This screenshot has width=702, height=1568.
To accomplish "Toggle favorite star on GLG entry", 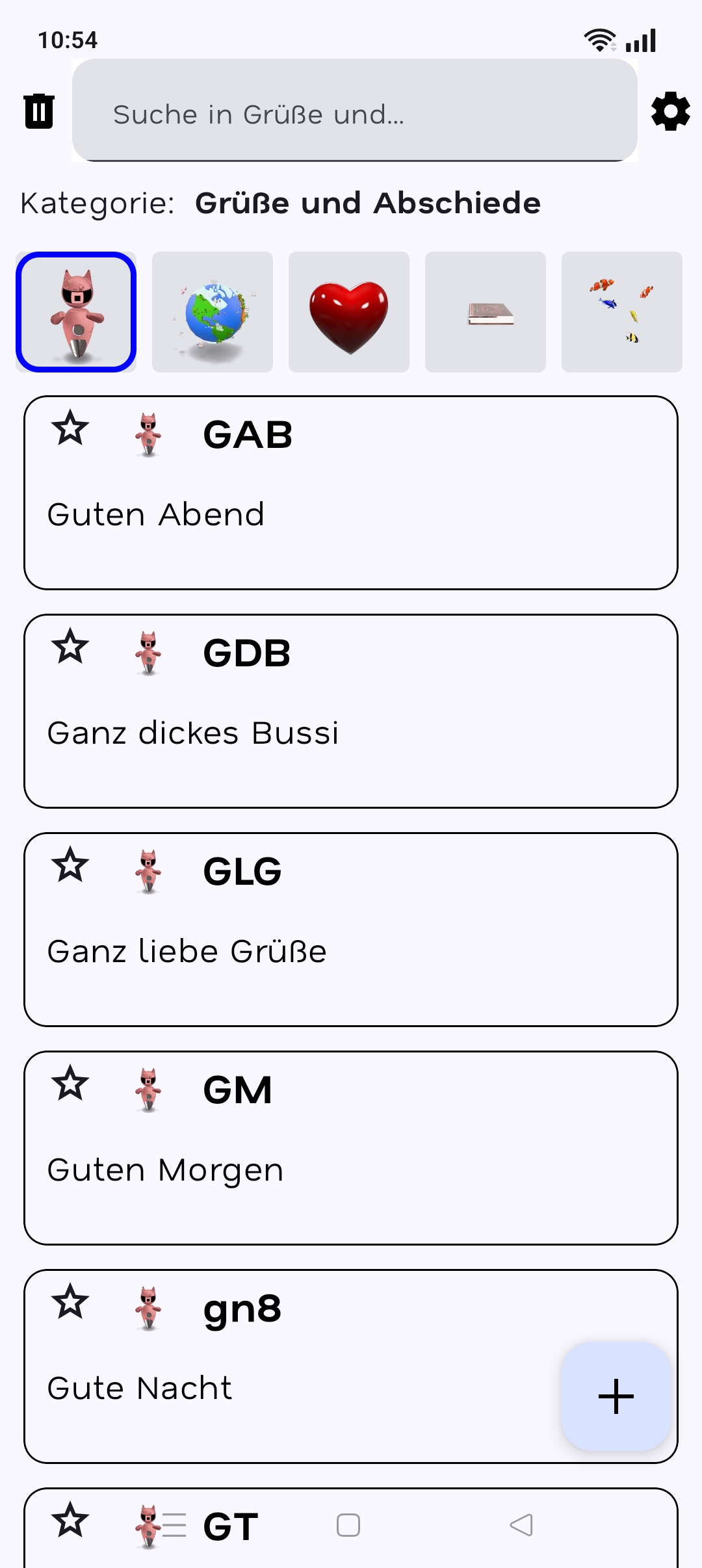I will [x=70, y=865].
